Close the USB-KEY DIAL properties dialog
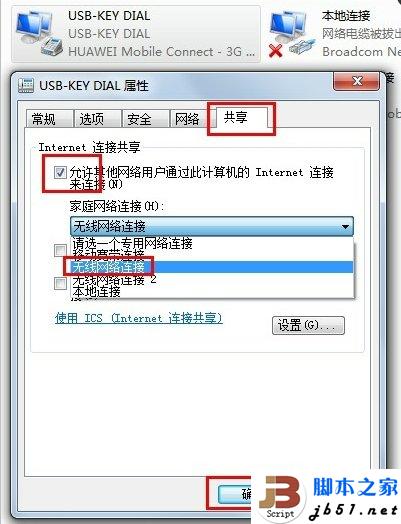 click(x=356, y=81)
